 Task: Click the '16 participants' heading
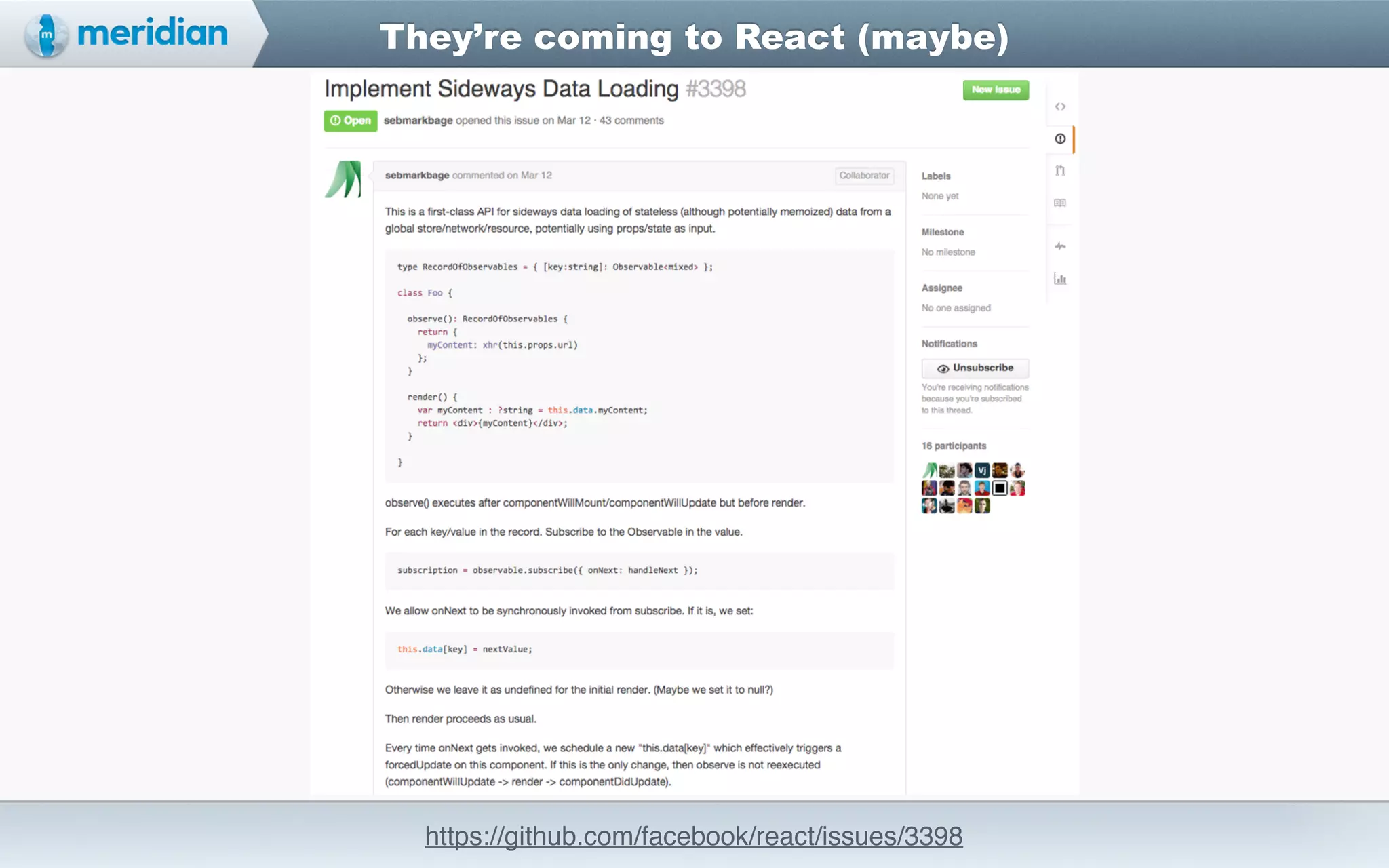pyautogui.click(x=954, y=446)
